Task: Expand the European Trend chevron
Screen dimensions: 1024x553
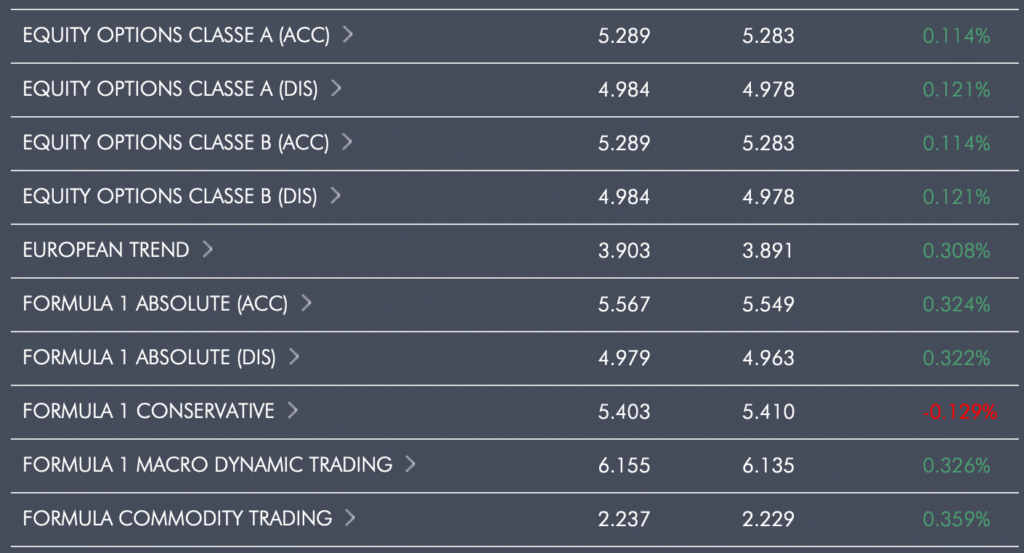Action: (207, 249)
